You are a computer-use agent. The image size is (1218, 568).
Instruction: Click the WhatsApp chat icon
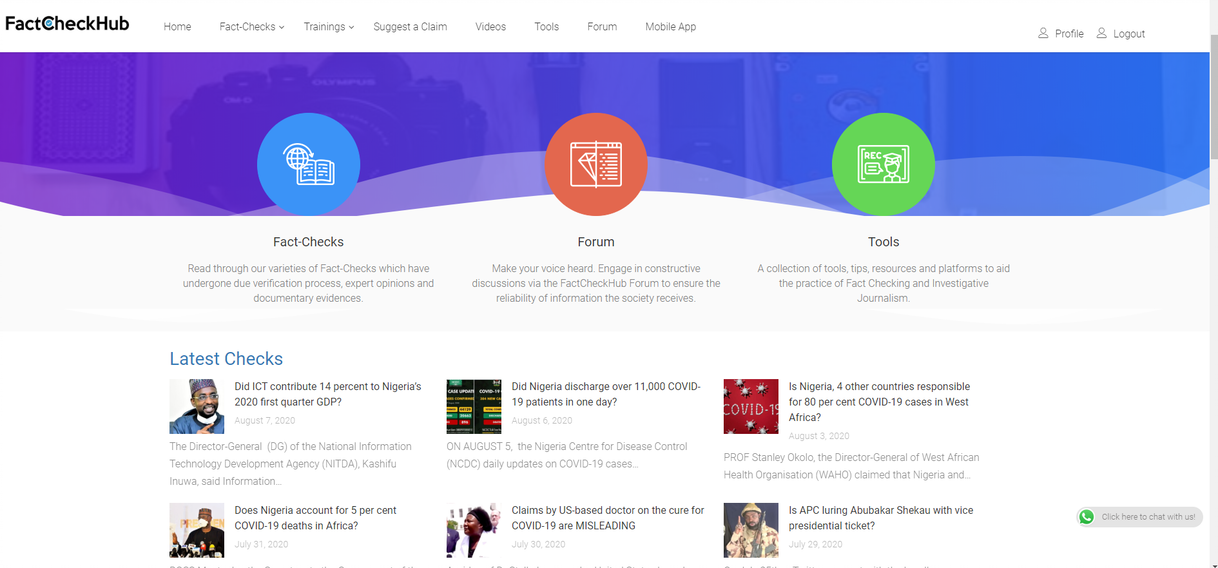pos(1087,517)
